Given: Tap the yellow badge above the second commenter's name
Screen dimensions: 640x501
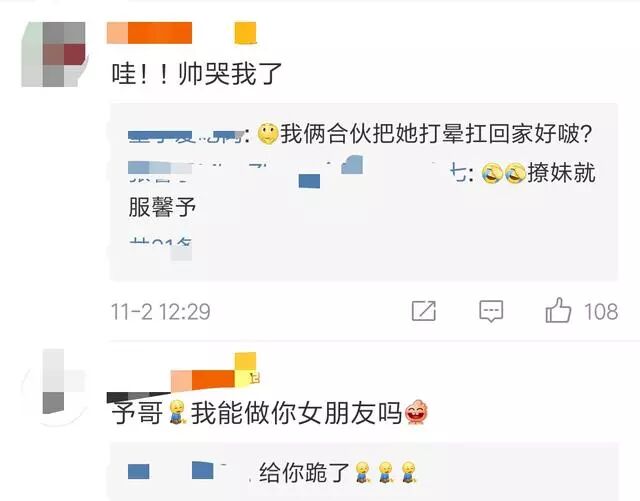Looking at the screenshot, I should (x=245, y=363).
